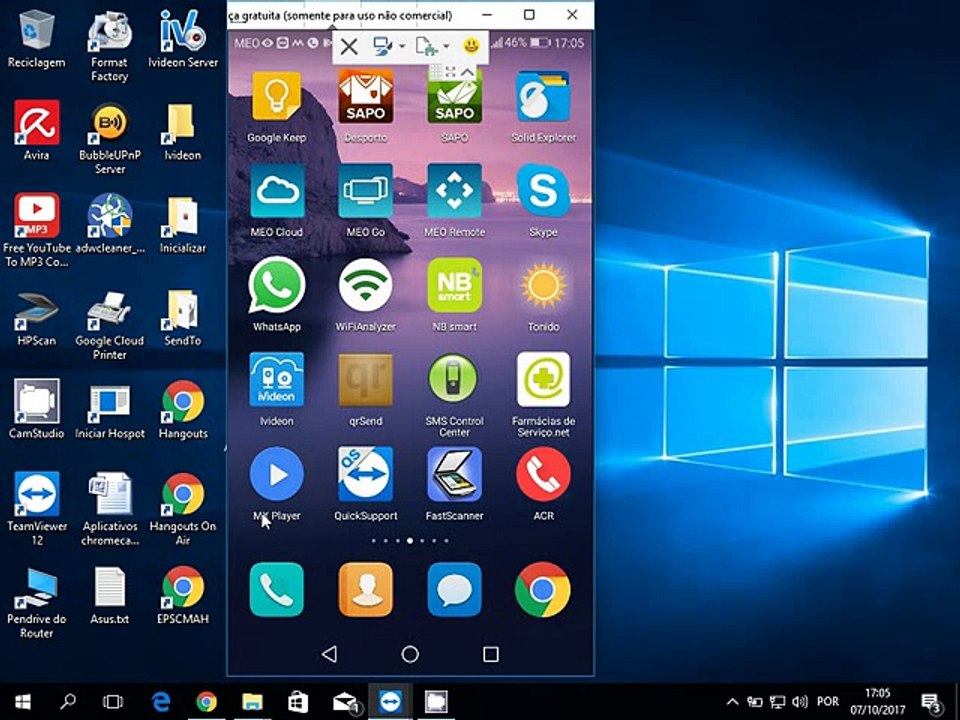Click taskbar search magnifier
This screenshot has width=960, height=720.
click(68, 702)
